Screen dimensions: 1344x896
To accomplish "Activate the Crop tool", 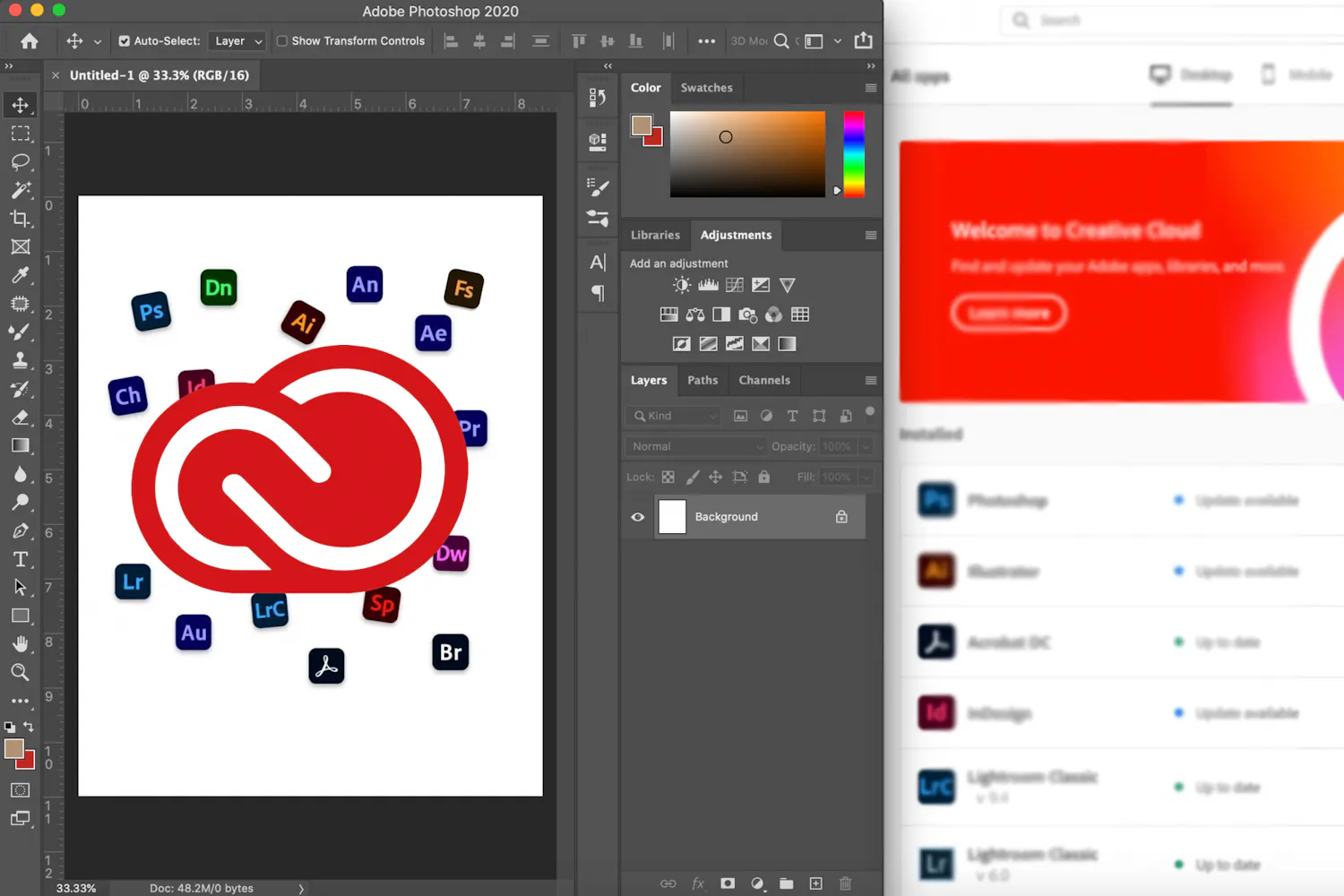I will pyautogui.click(x=20, y=219).
